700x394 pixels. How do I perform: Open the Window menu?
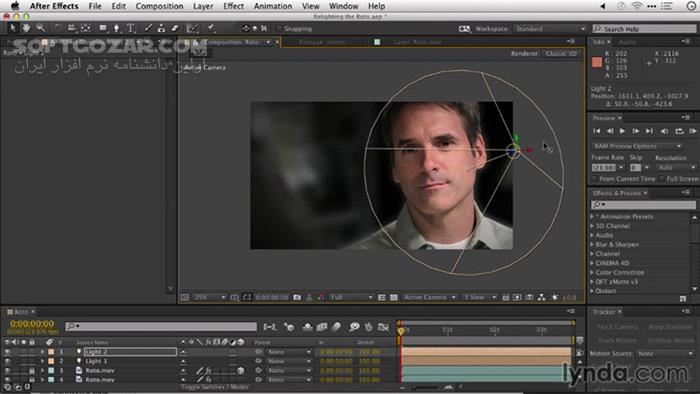344,6
